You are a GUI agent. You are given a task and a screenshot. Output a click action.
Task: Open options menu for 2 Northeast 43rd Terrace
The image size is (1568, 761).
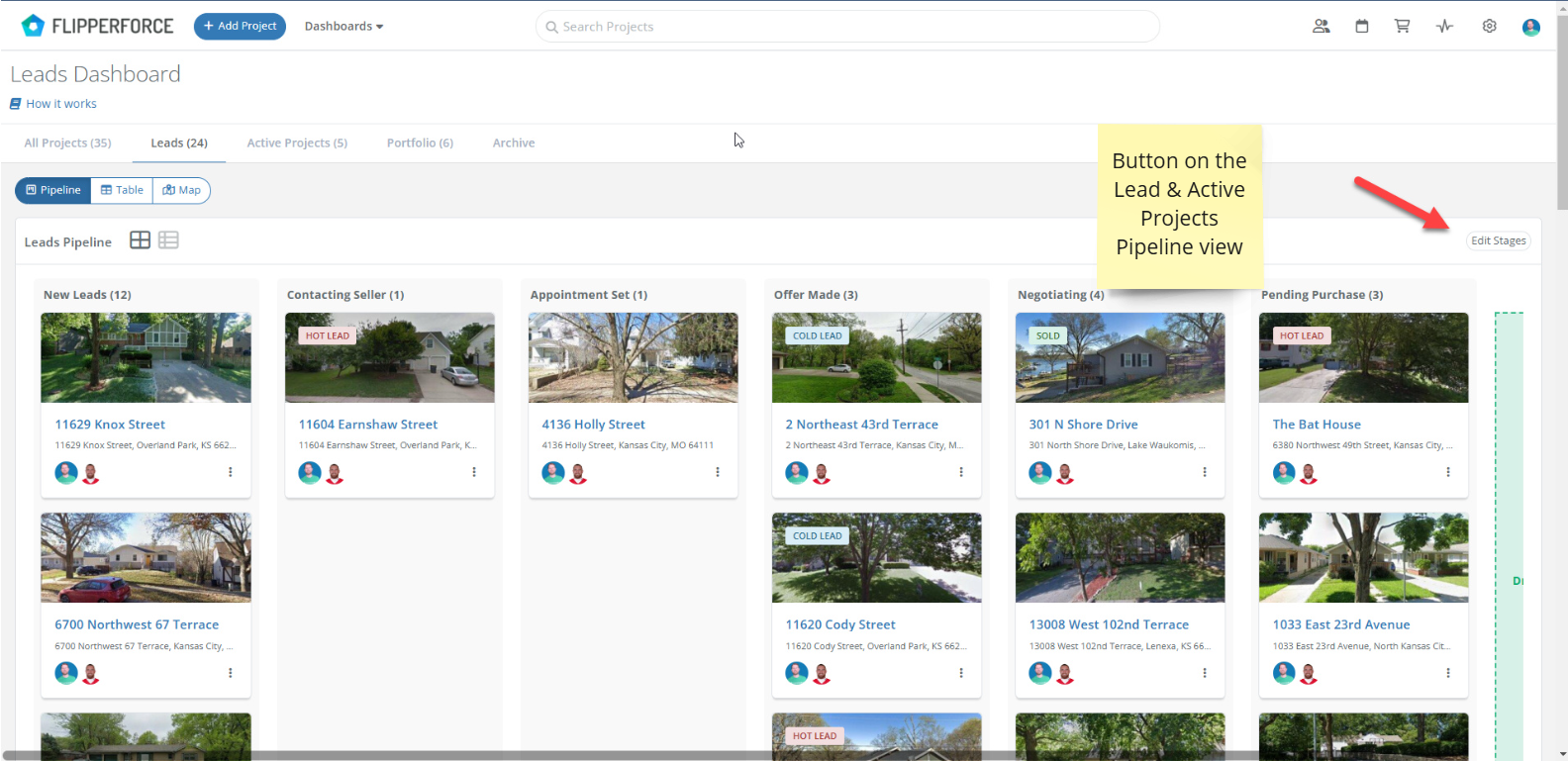coord(961,472)
